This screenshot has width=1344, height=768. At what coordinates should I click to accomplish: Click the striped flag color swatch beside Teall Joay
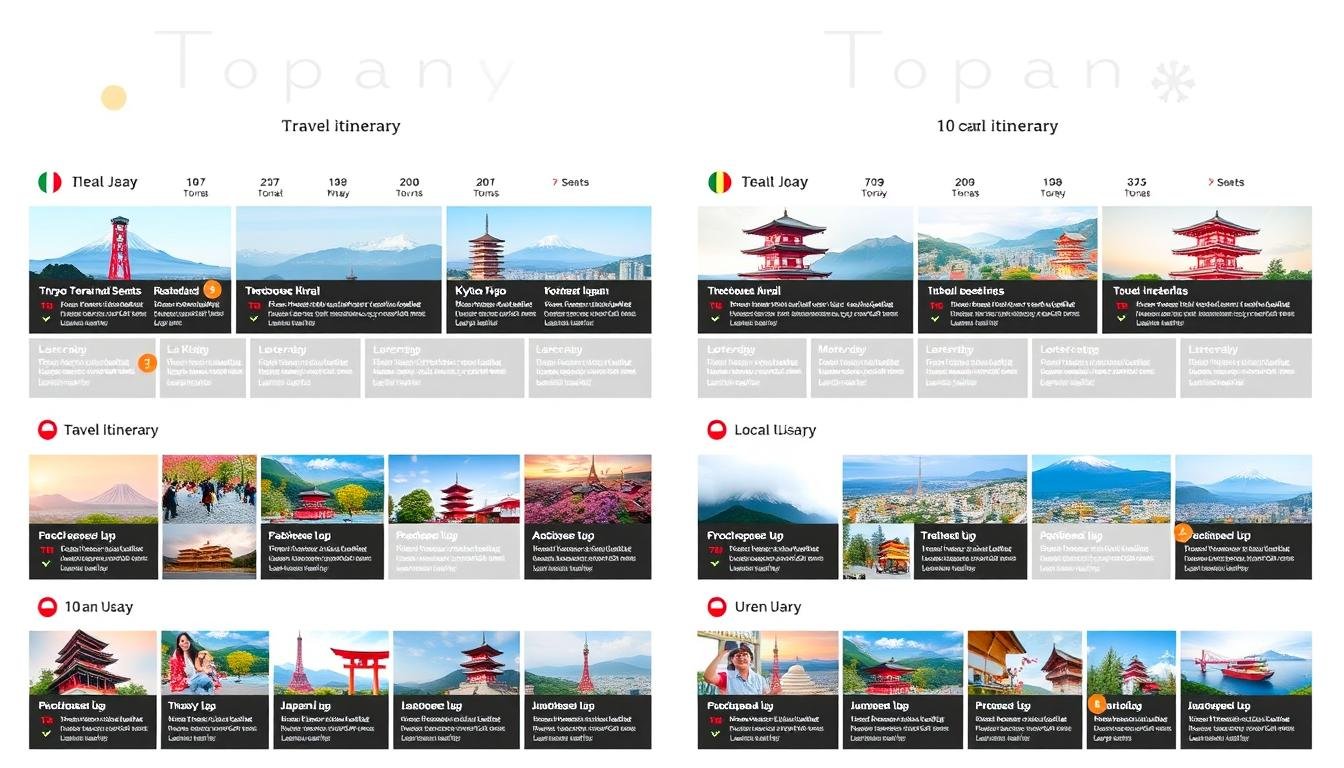(718, 181)
